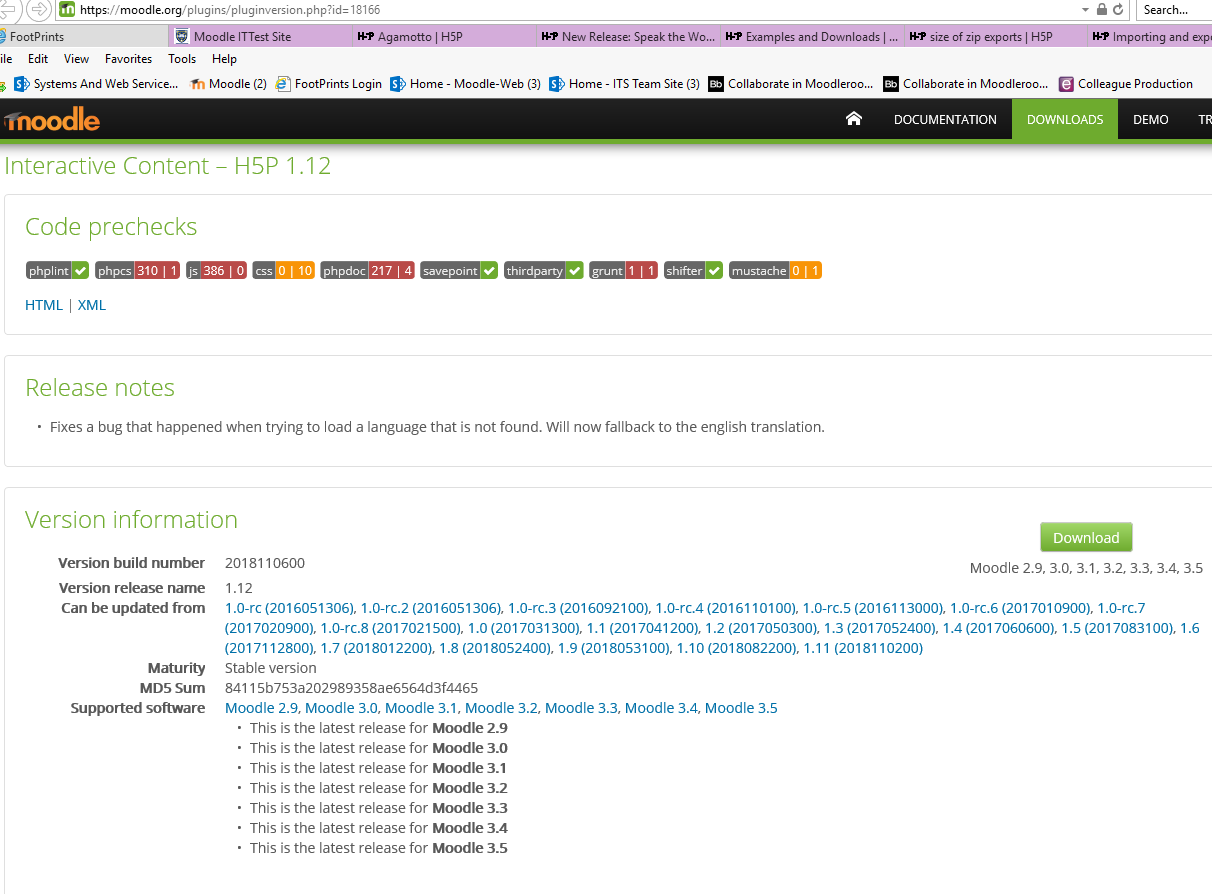Click the phplint precheck badge
Viewport: 1212px width, 894px height.
point(58,271)
